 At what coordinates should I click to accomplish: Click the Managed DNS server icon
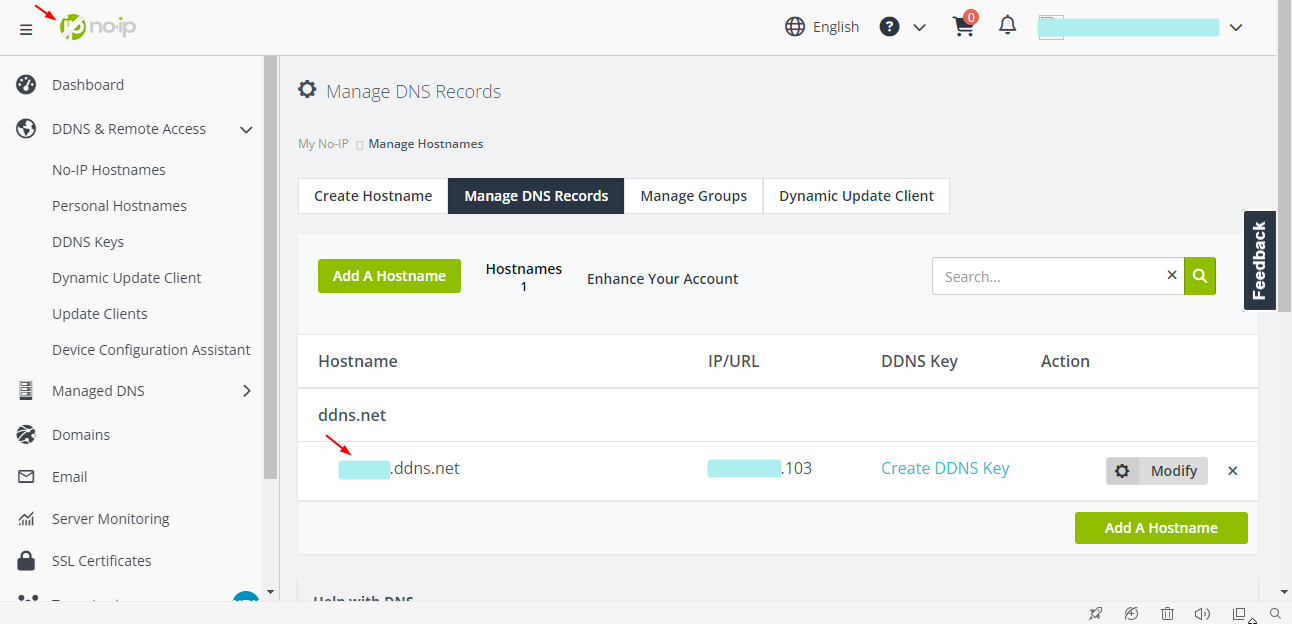tap(26, 391)
